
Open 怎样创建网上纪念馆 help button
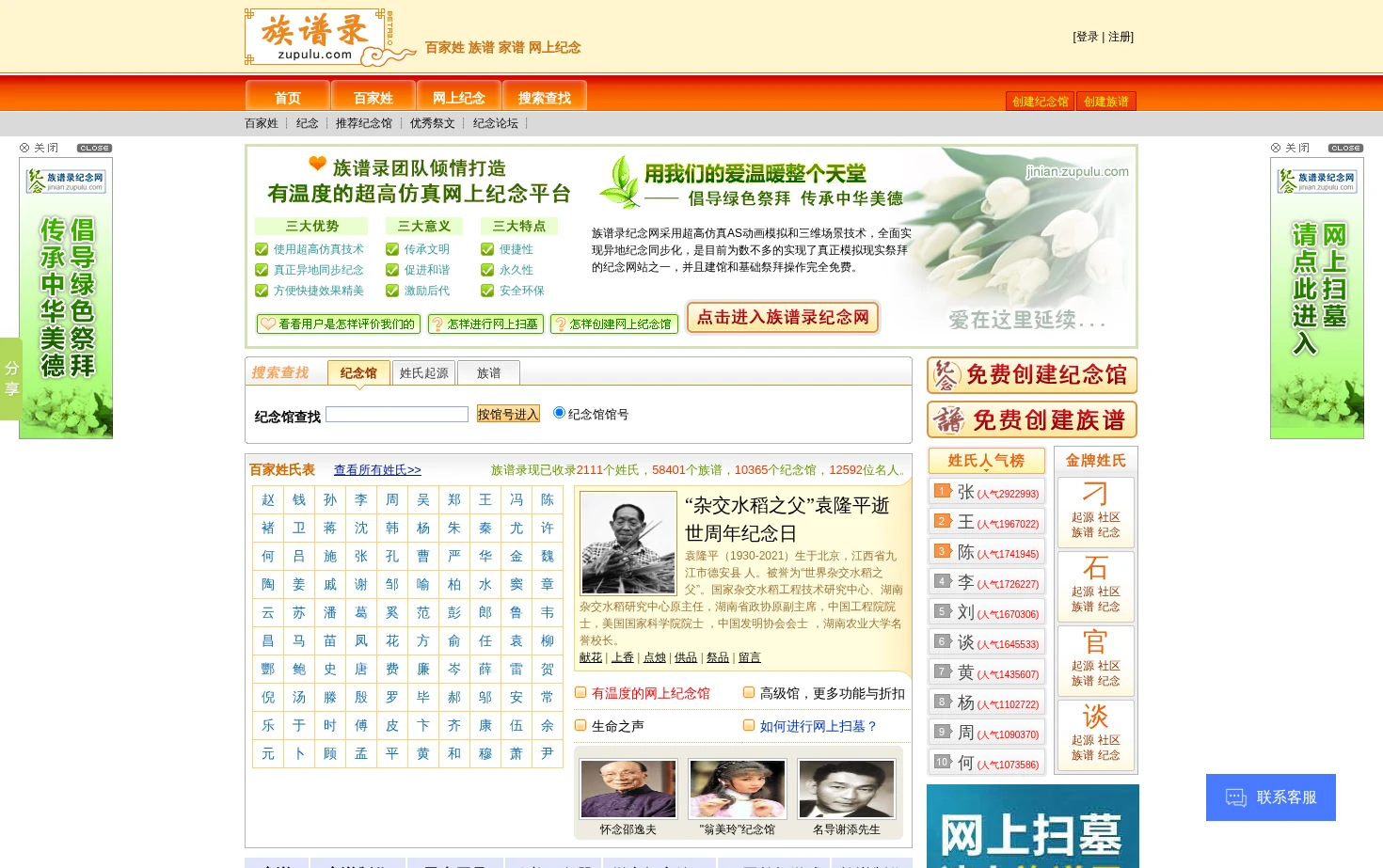(x=613, y=324)
